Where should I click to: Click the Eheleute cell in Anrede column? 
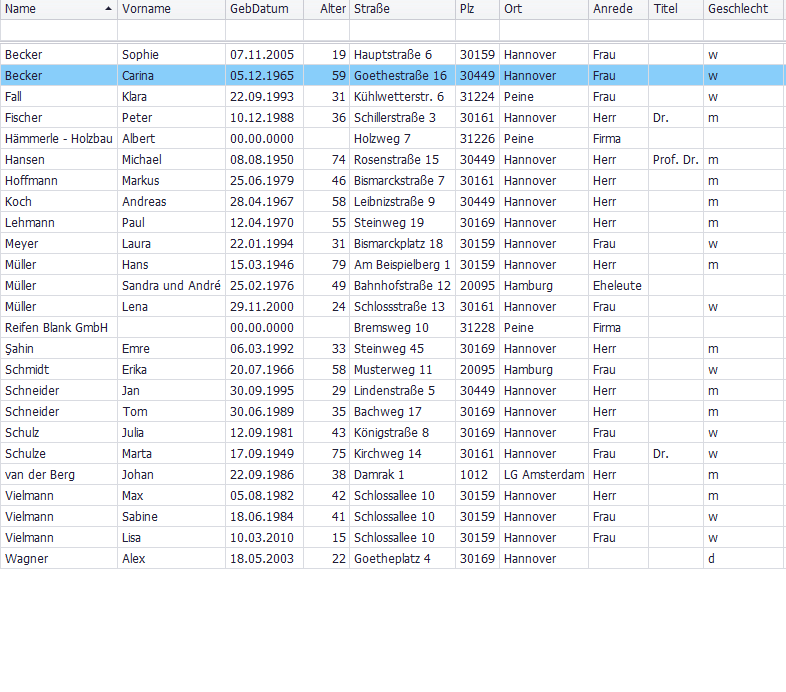(x=617, y=286)
